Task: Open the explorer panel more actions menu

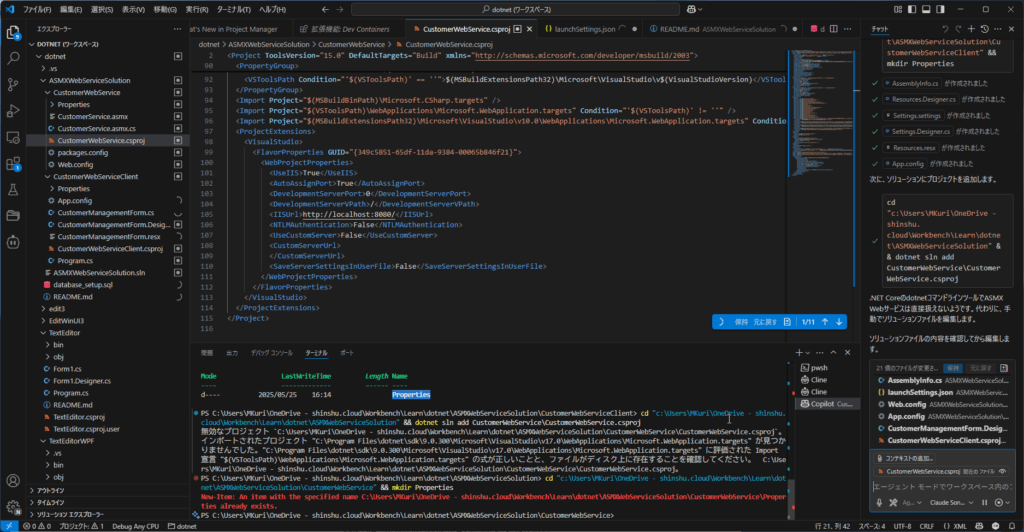Action: coord(177,29)
